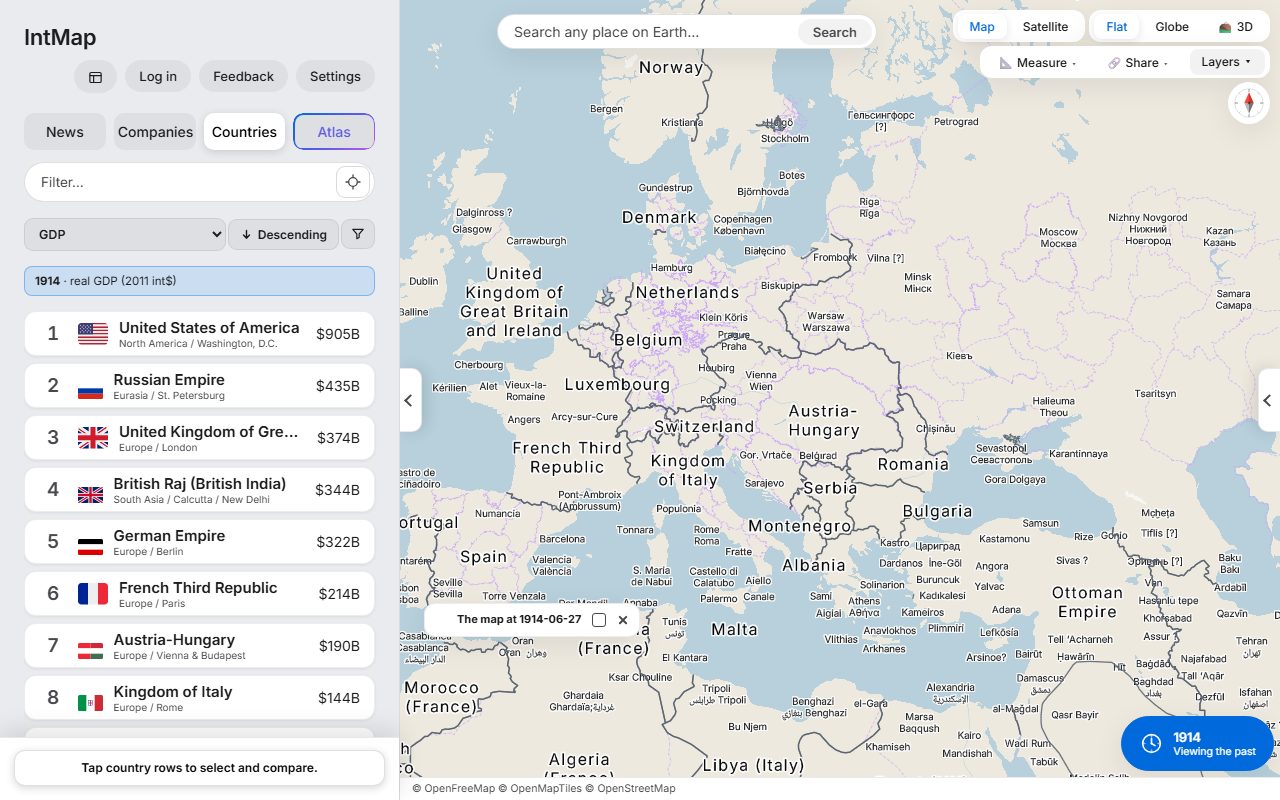The image size is (1280, 800).
Task: Click the Log in button
Action: tap(158, 77)
